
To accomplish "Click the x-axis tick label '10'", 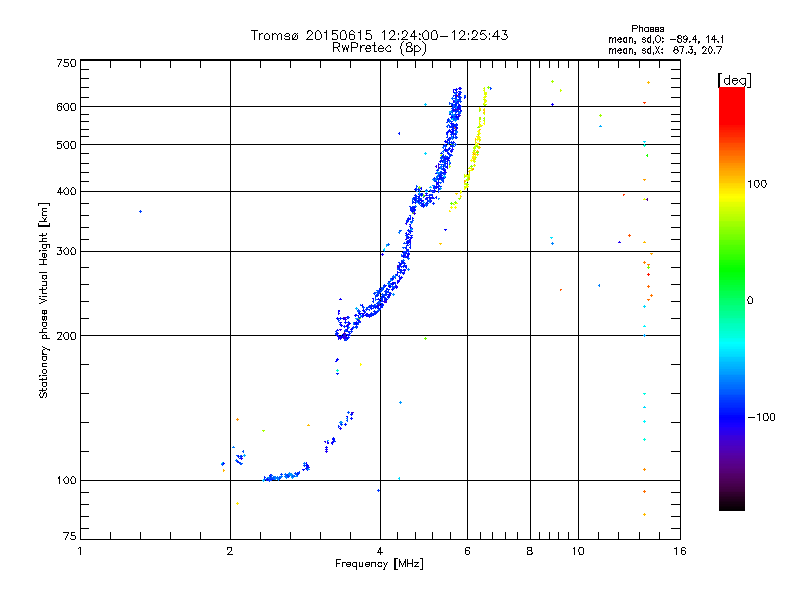I will [x=578, y=551].
